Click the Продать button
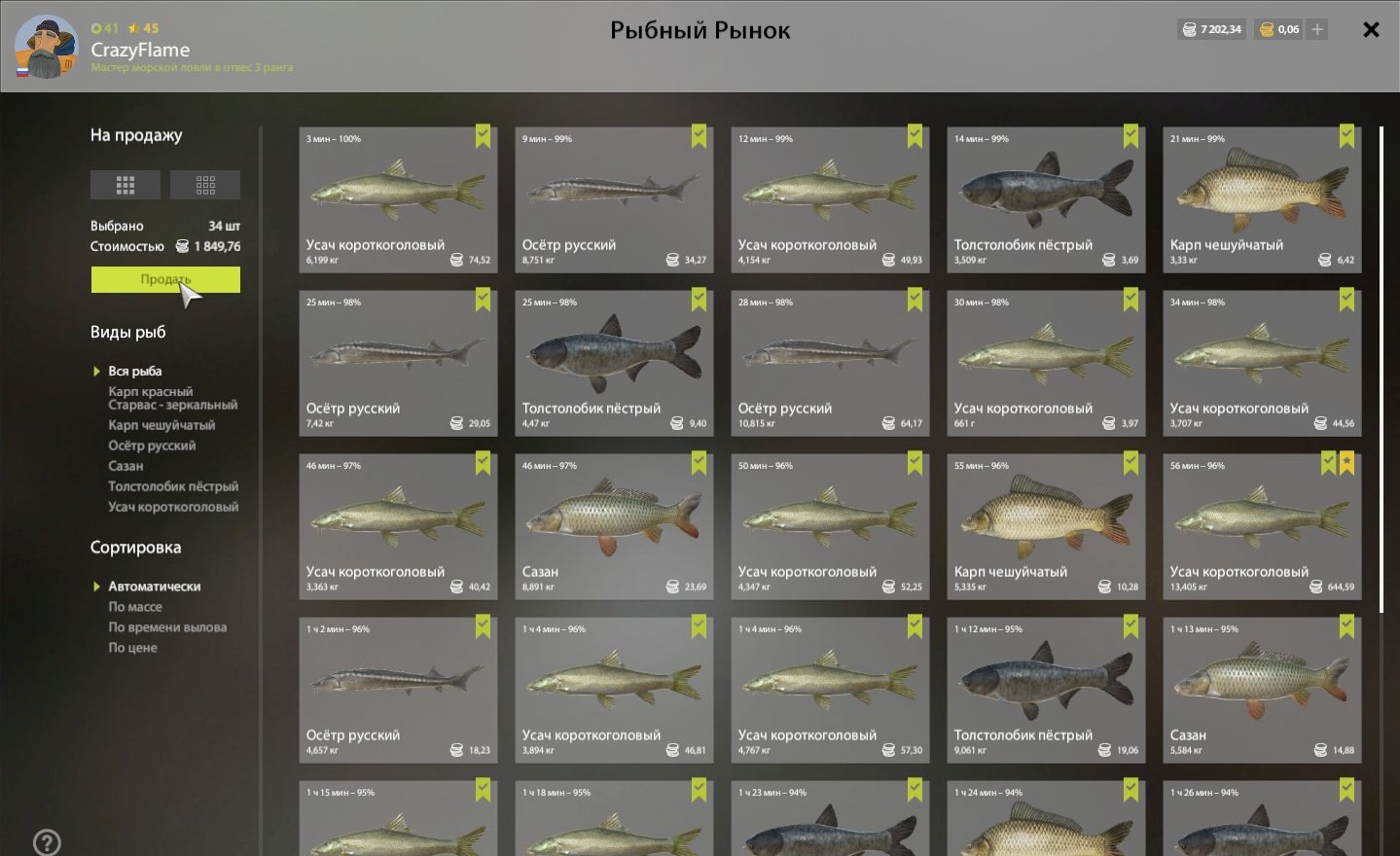Viewport: 1400px width, 856px height. click(165, 279)
